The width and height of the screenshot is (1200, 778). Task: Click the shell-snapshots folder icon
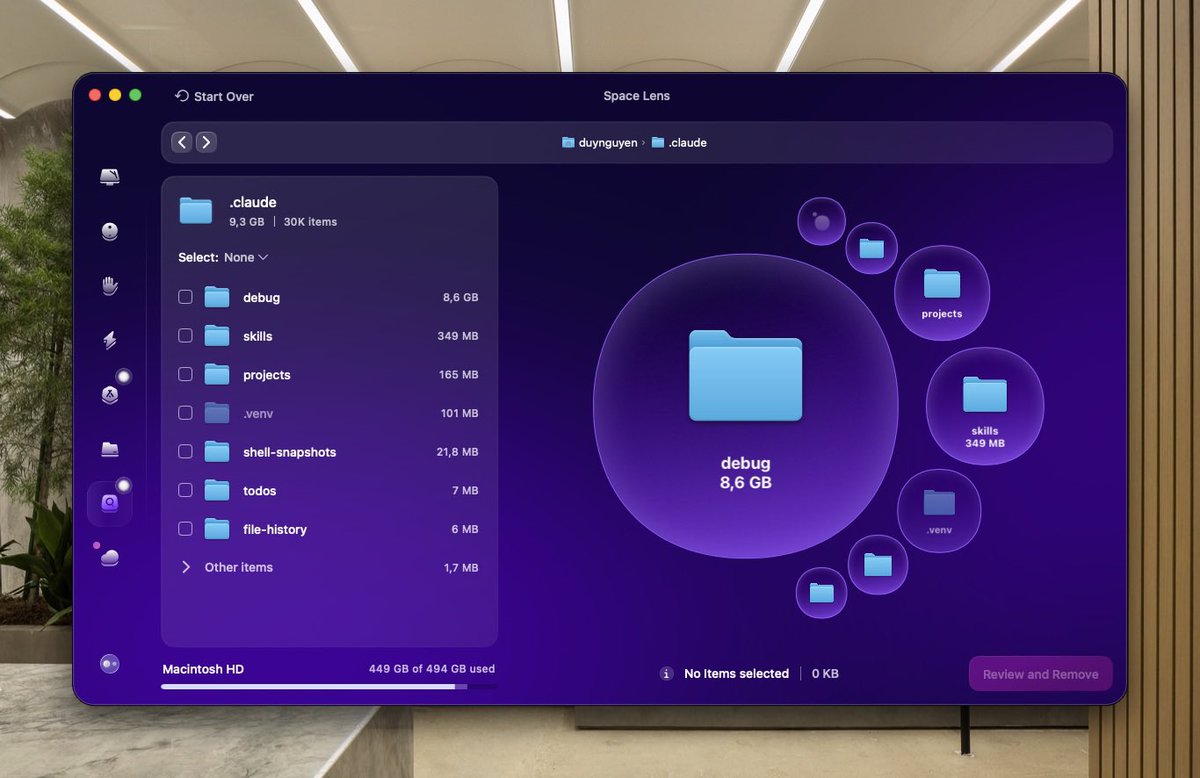coord(217,452)
